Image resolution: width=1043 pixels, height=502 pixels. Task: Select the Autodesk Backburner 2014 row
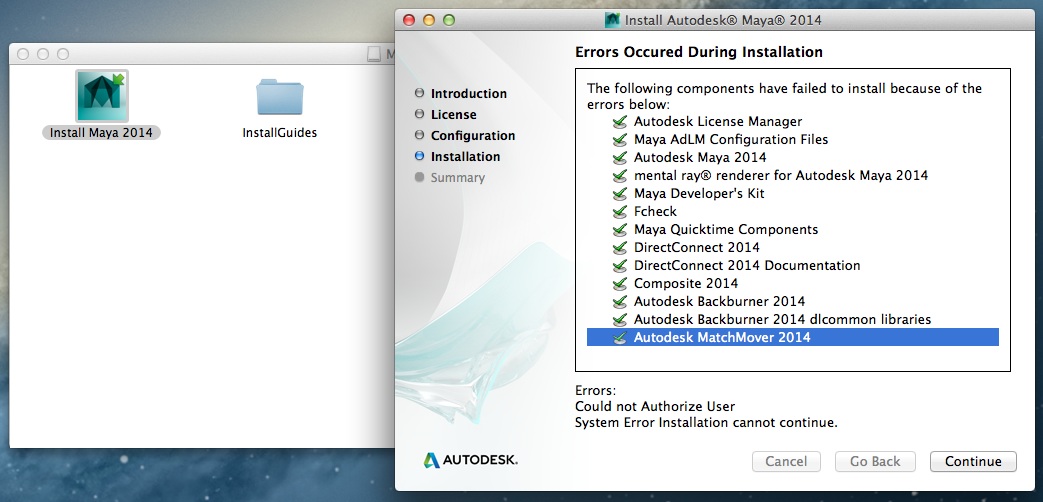pyautogui.click(x=793, y=301)
